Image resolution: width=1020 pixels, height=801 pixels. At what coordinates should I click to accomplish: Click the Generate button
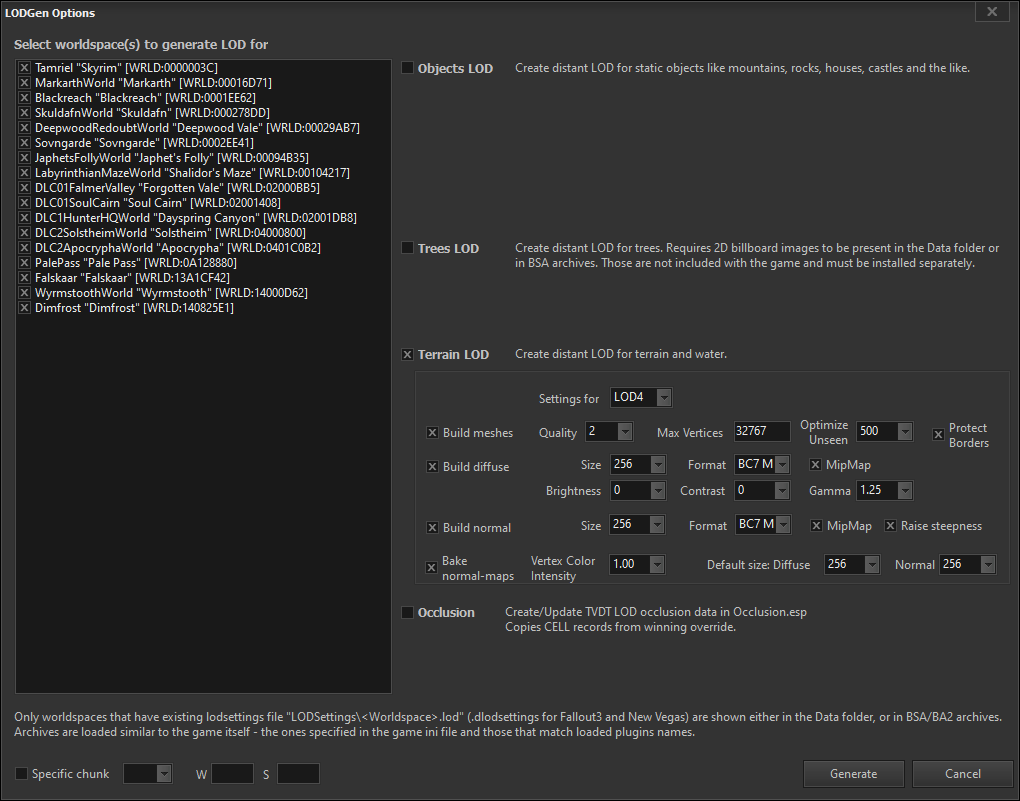pyautogui.click(x=853, y=774)
